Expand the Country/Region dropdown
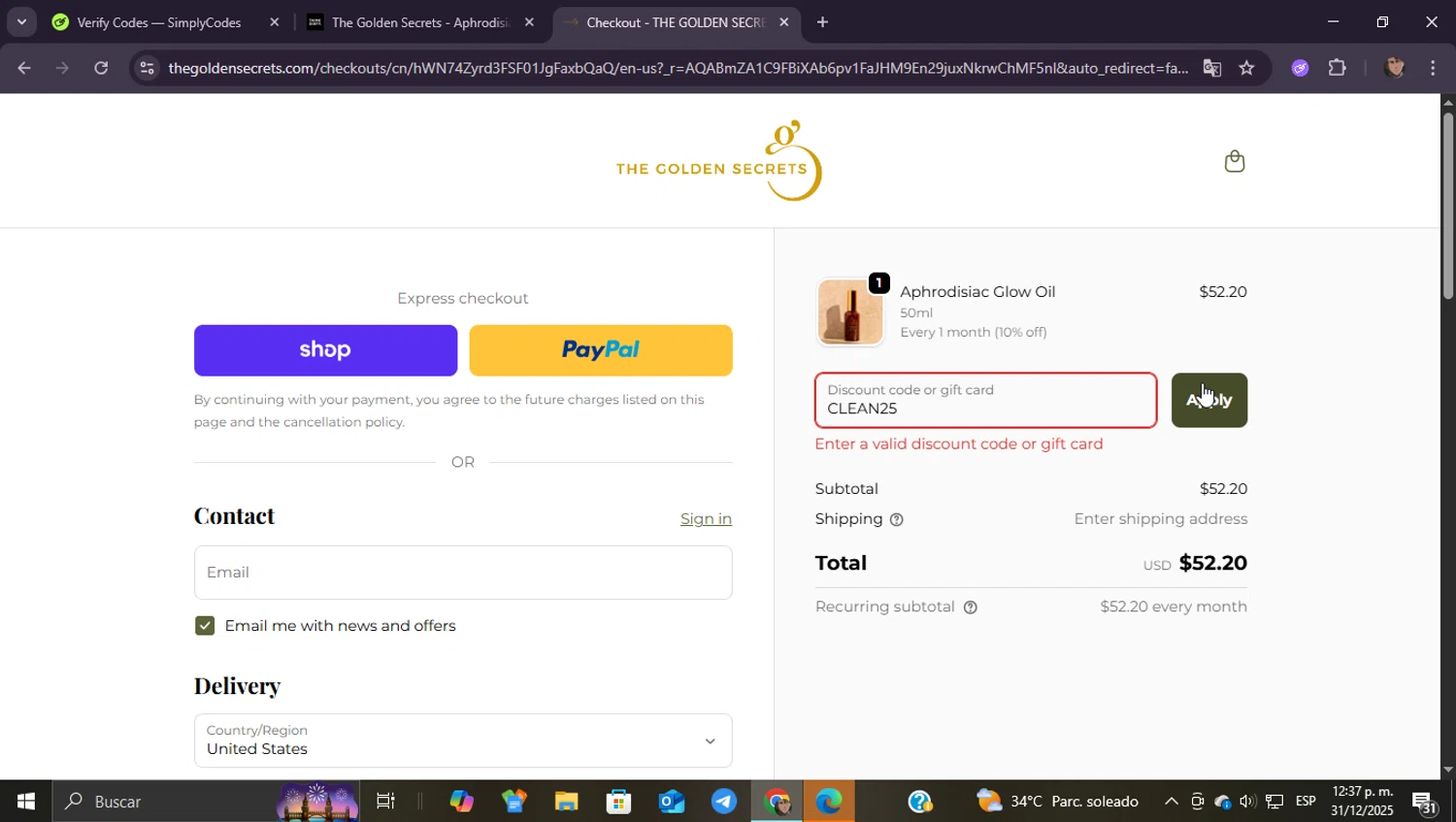Image resolution: width=1456 pixels, height=822 pixels. click(x=463, y=740)
